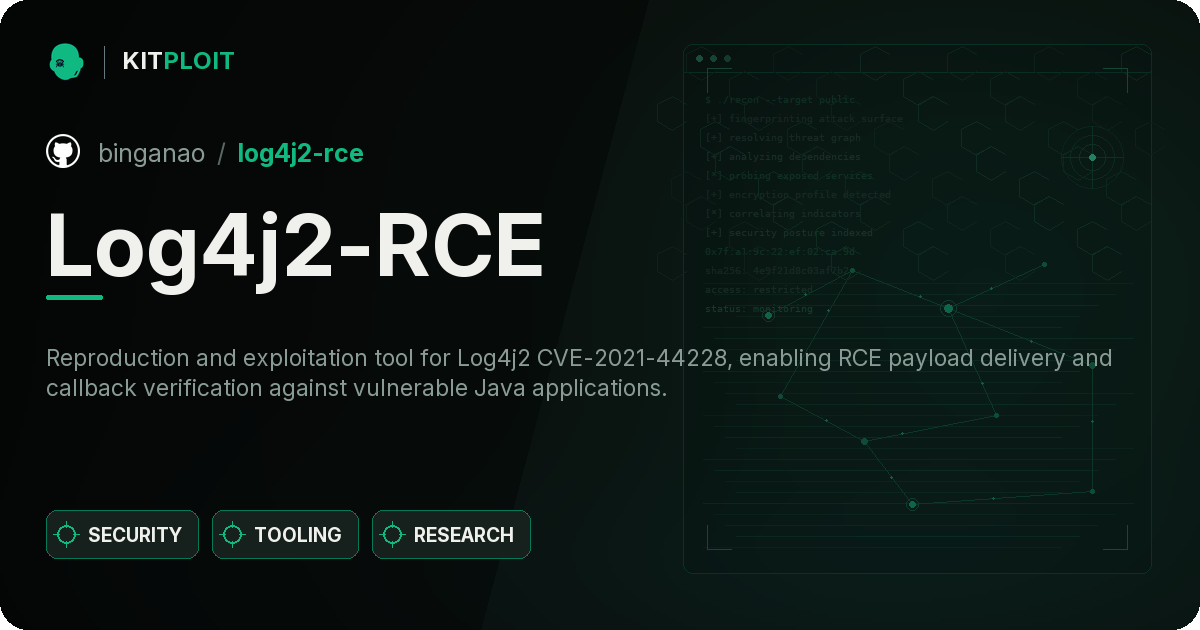Click the Kitploit green head logo
Screen dimensions: 1200x630
(65, 61)
